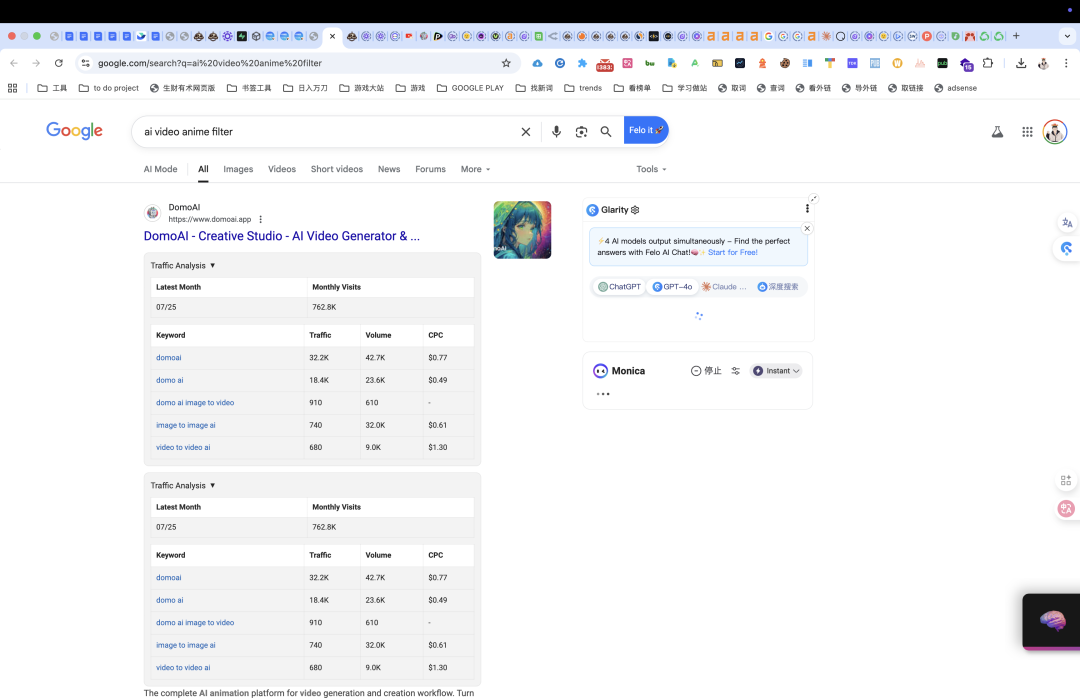Expand the Glarity panel arrow icon
The image size is (1080, 698).
(813, 198)
